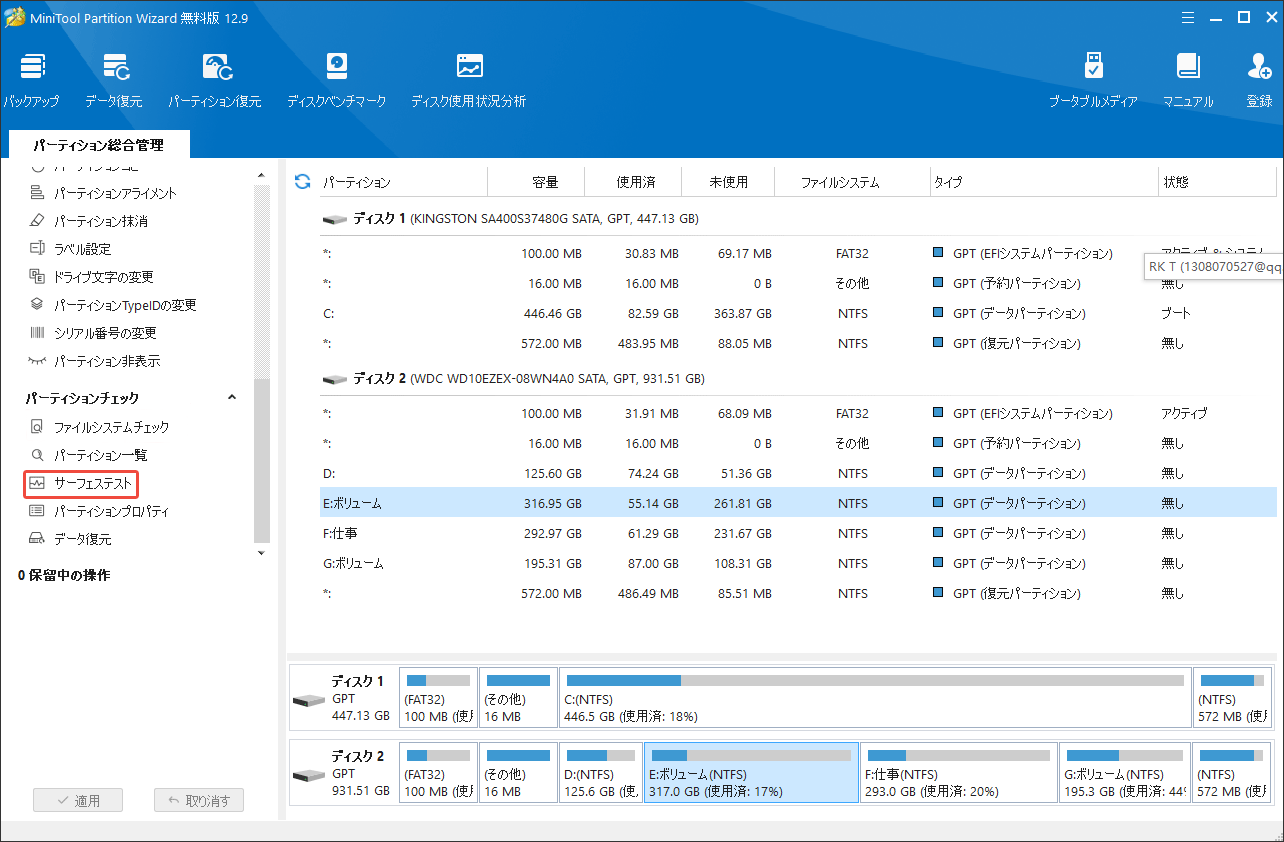Open ディスク使用状況分析 space analyzer
The height and width of the screenshot is (842, 1284).
coord(468,80)
